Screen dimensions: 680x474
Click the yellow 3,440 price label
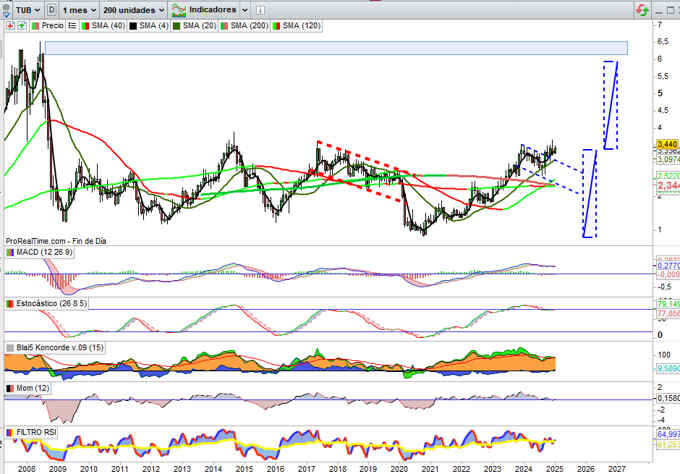click(667, 144)
